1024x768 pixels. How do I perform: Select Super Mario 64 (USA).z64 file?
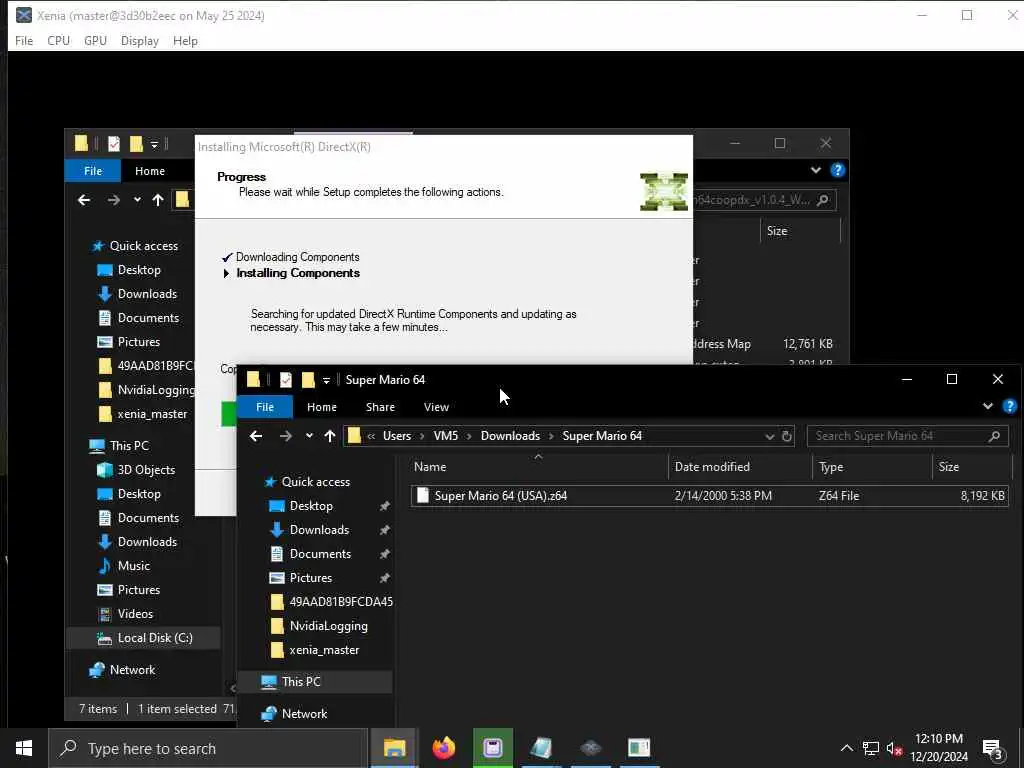click(710, 496)
